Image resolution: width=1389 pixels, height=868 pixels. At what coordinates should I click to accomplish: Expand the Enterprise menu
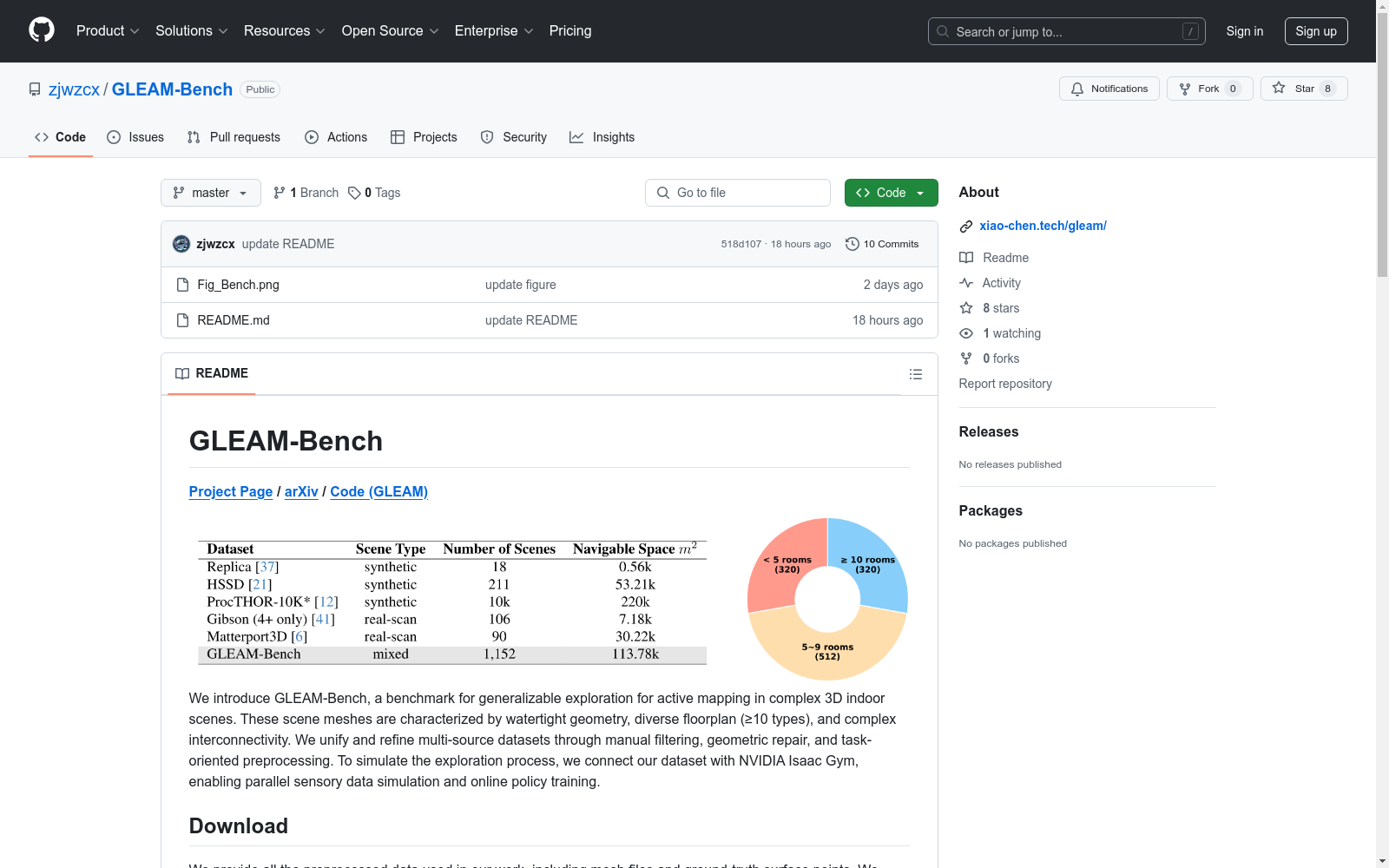(494, 31)
